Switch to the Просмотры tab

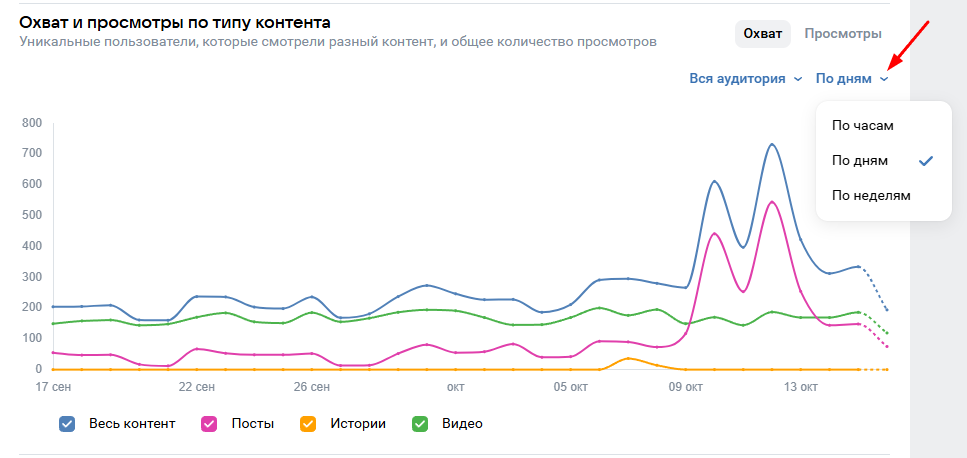tap(843, 34)
